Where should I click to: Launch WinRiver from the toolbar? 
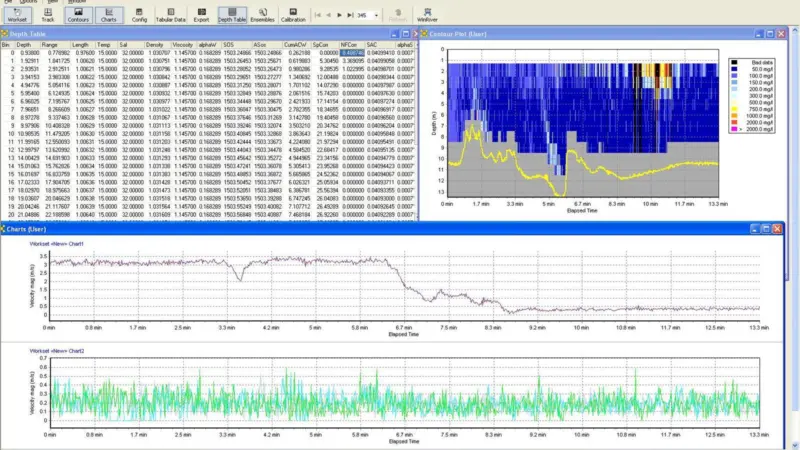[x=427, y=15]
